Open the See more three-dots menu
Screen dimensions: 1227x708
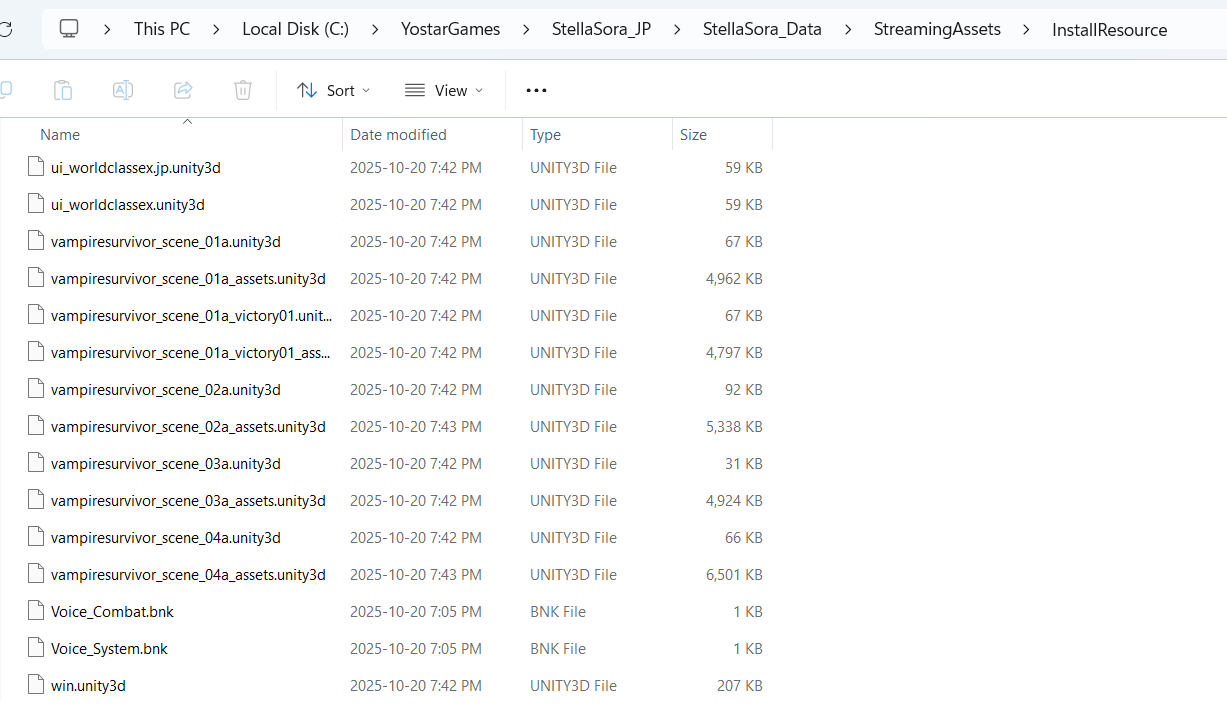tap(536, 90)
